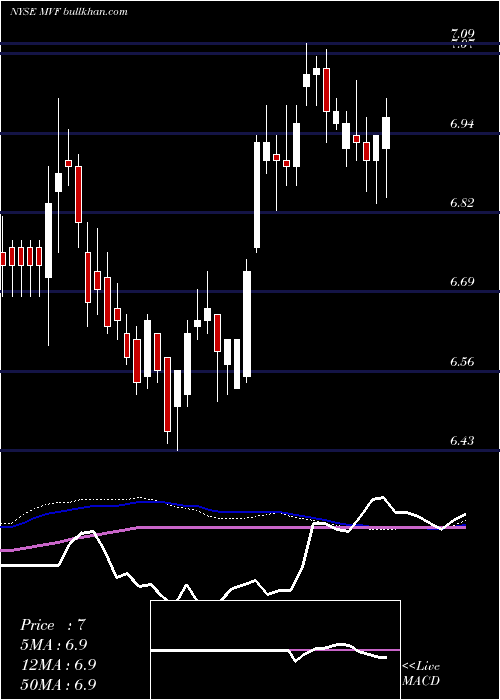
Task: Click the Live MACD label
Action: [x=421, y=673]
